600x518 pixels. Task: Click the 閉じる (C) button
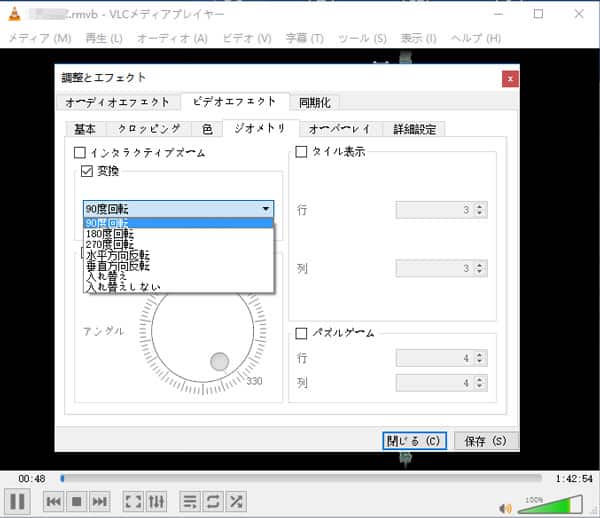pos(414,441)
